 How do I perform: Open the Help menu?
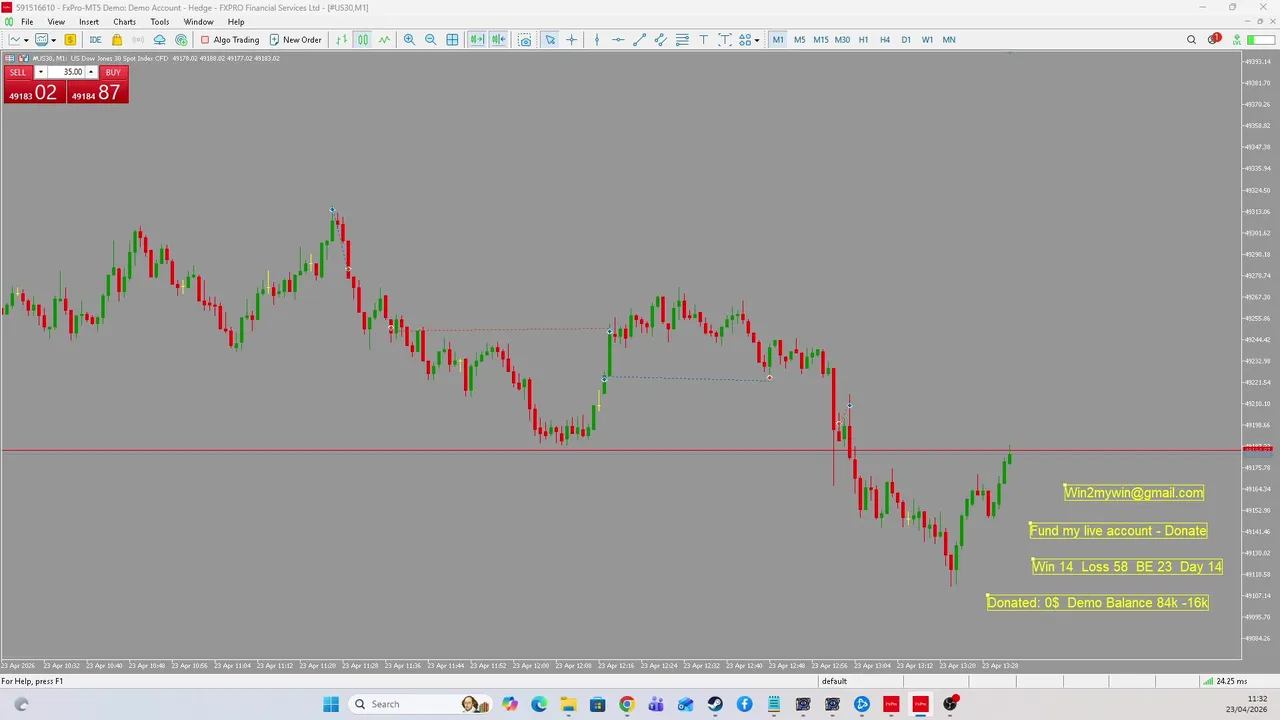pos(236,22)
